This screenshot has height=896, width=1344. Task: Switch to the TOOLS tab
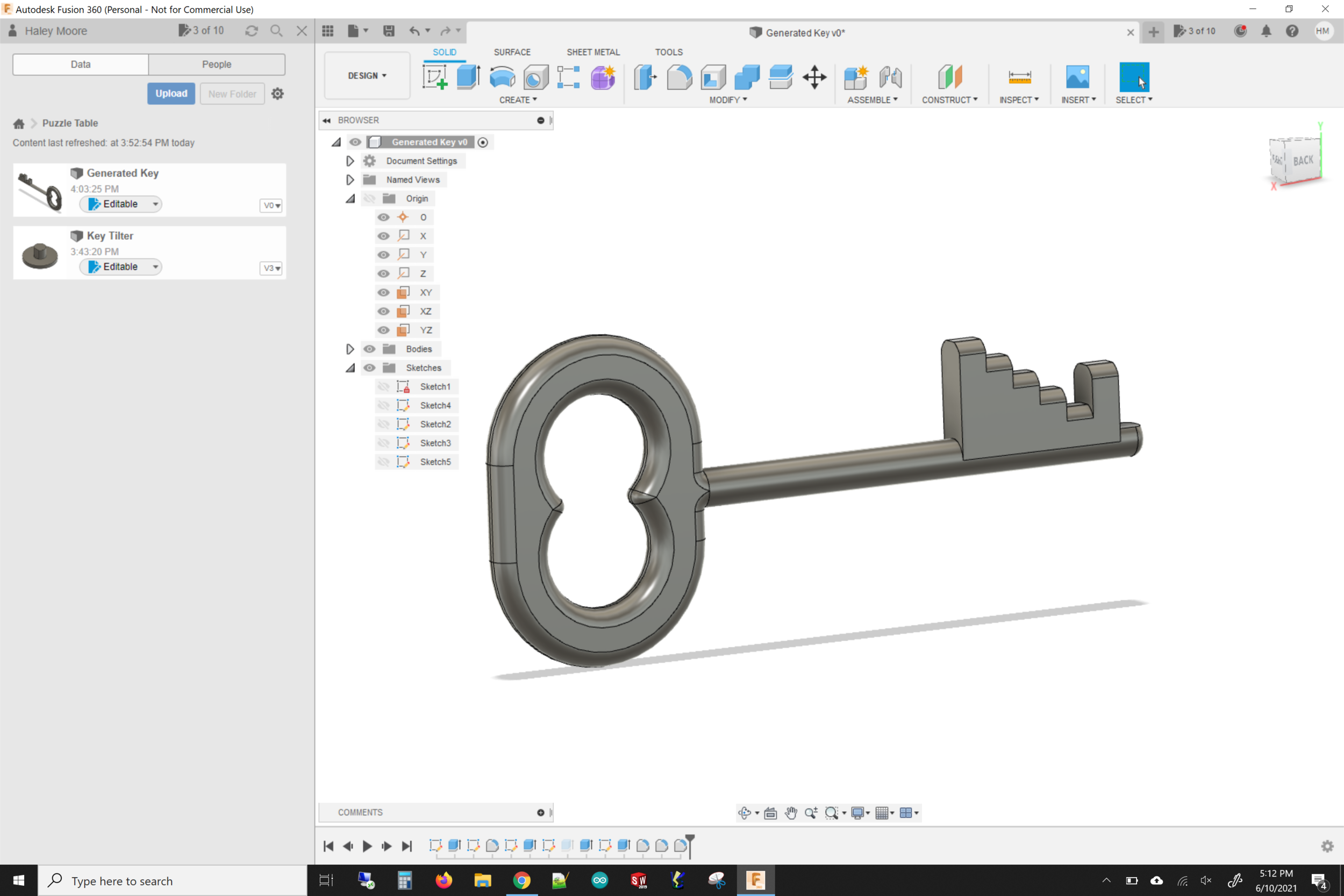(x=669, y=52)
